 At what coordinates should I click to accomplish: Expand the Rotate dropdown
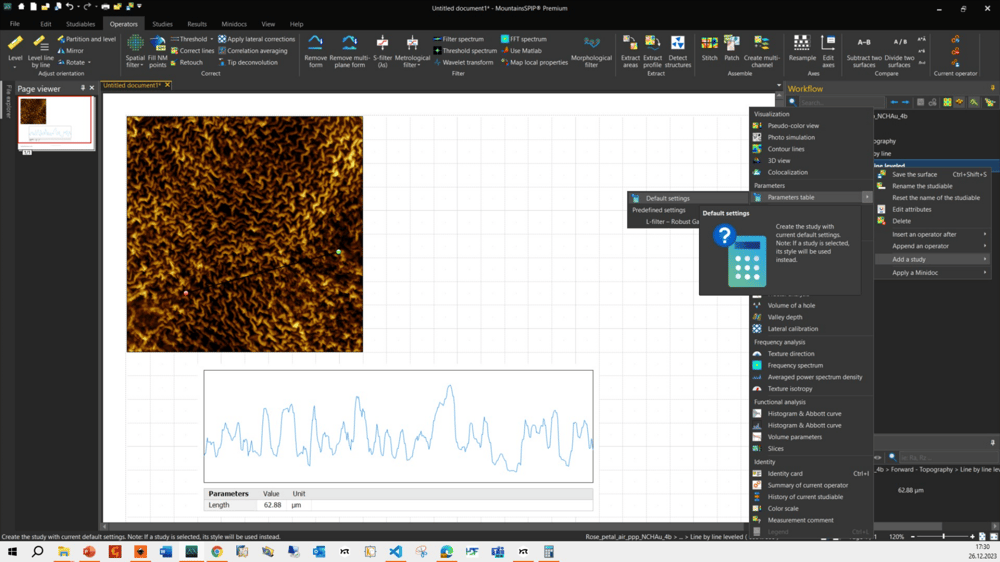[89, 63]
